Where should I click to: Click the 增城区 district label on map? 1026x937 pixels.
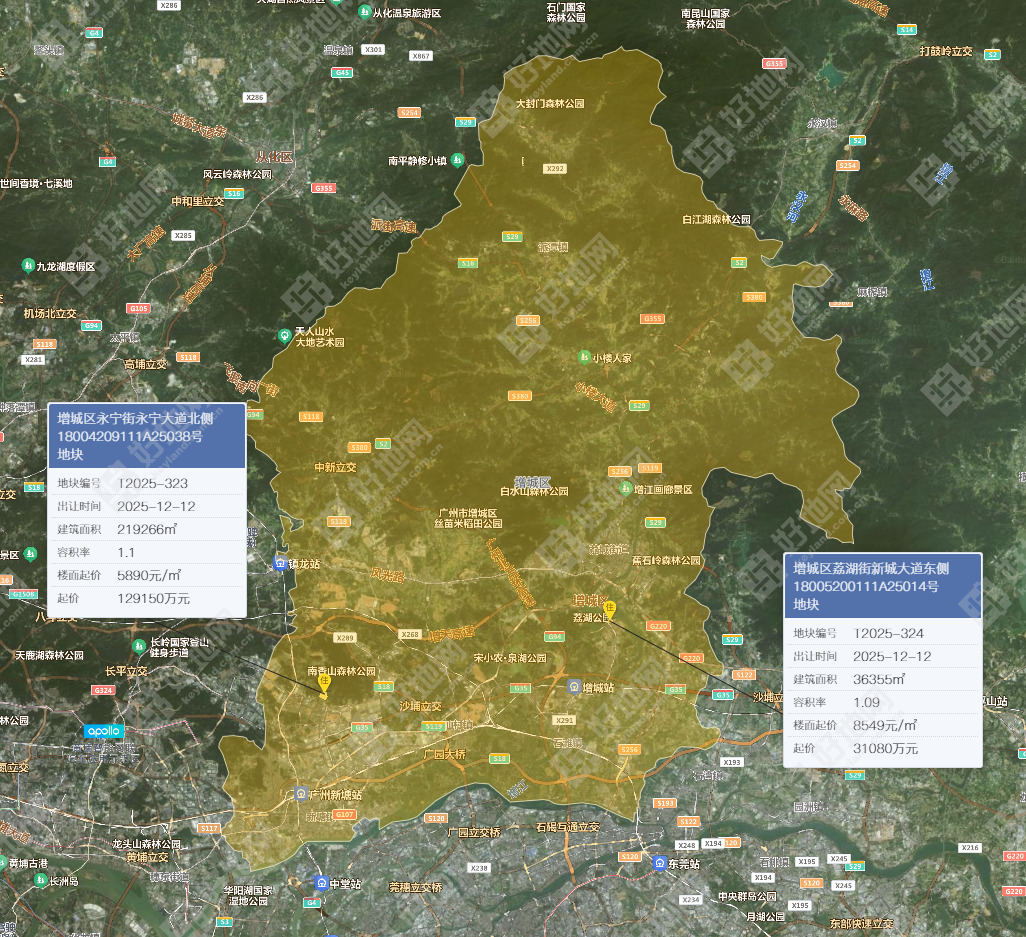[532, 481]
